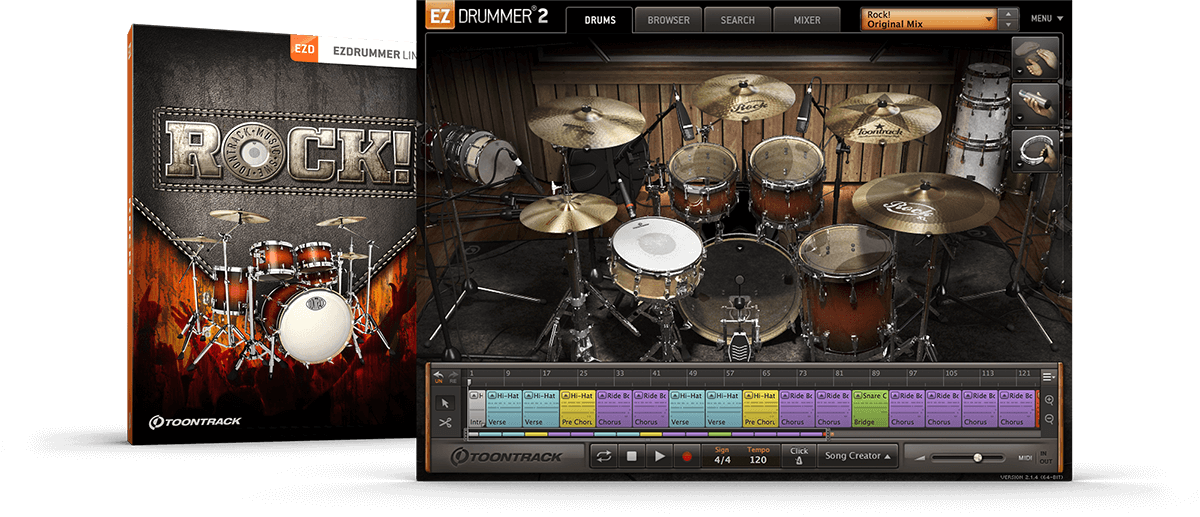Click the MIDI OUT indicator
This screenshot has width=1200, height=517.
pyautogui.click(x=1044, y=462)
